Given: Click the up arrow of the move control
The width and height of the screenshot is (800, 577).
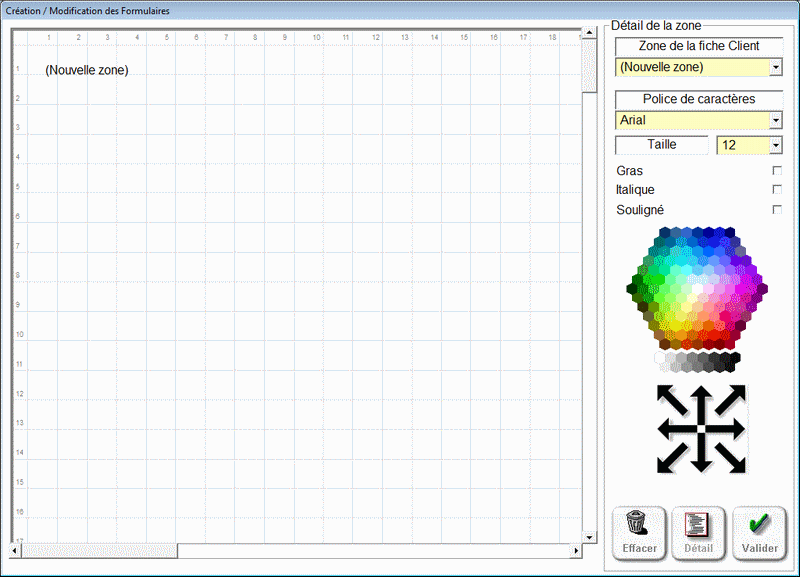Looking at the screenshot, I should coord(701,403).
